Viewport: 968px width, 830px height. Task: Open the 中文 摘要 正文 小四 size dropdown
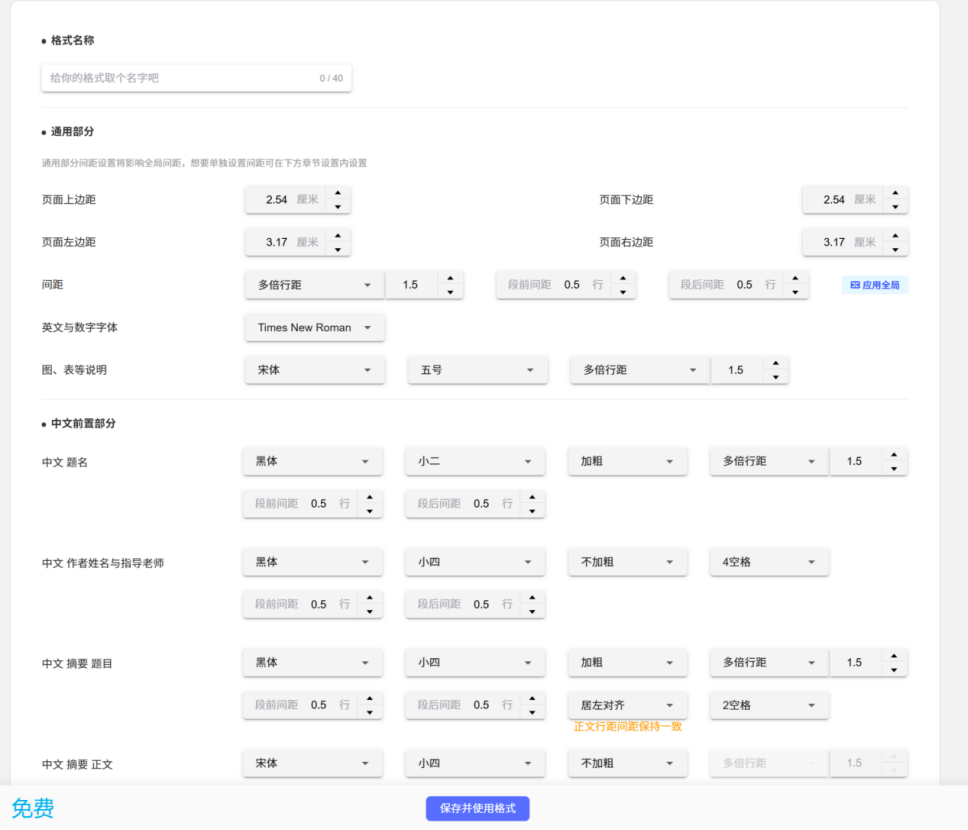pyautogui.click(x=475, y=763)
